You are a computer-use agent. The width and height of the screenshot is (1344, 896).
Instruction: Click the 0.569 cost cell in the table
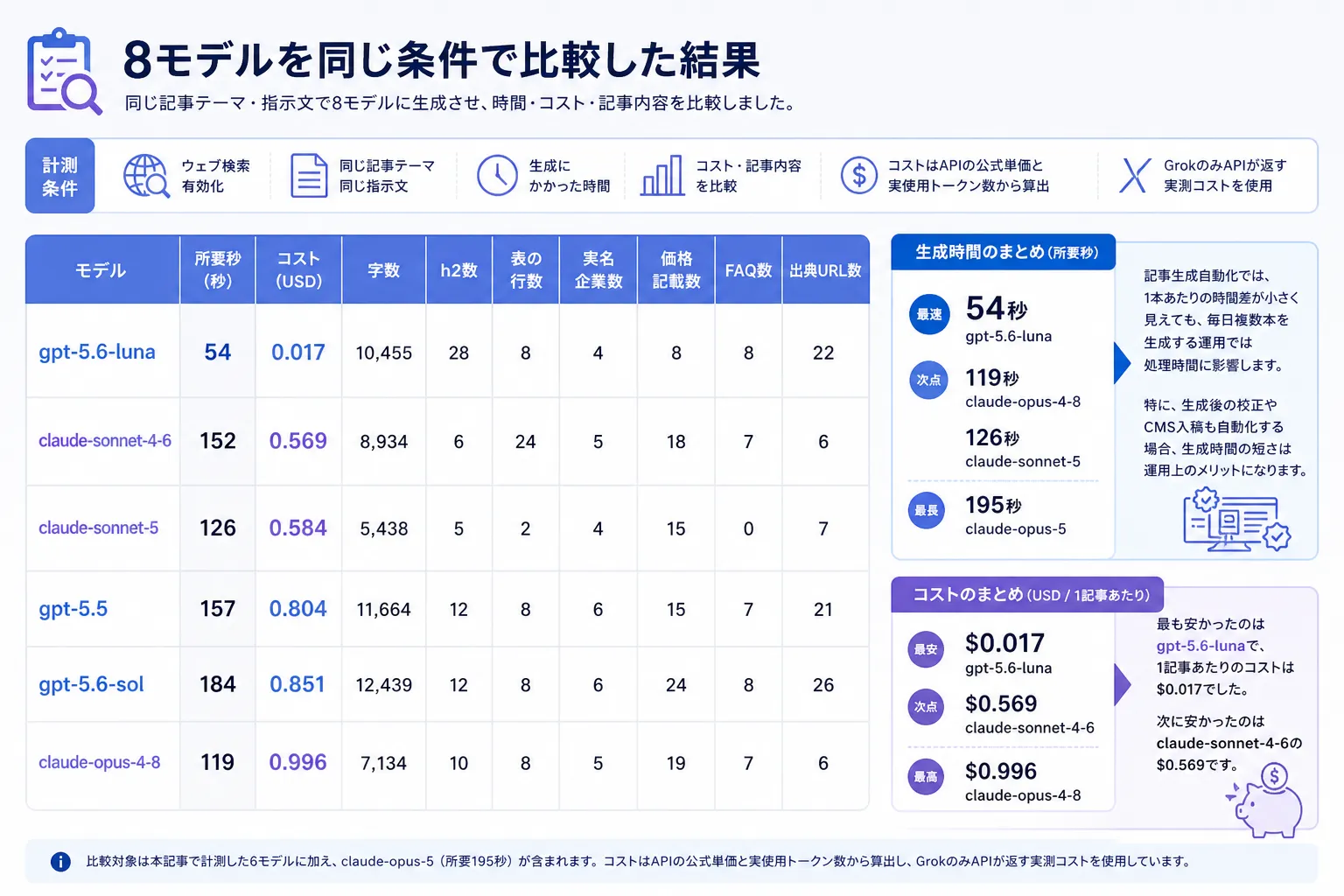[298, 441]
